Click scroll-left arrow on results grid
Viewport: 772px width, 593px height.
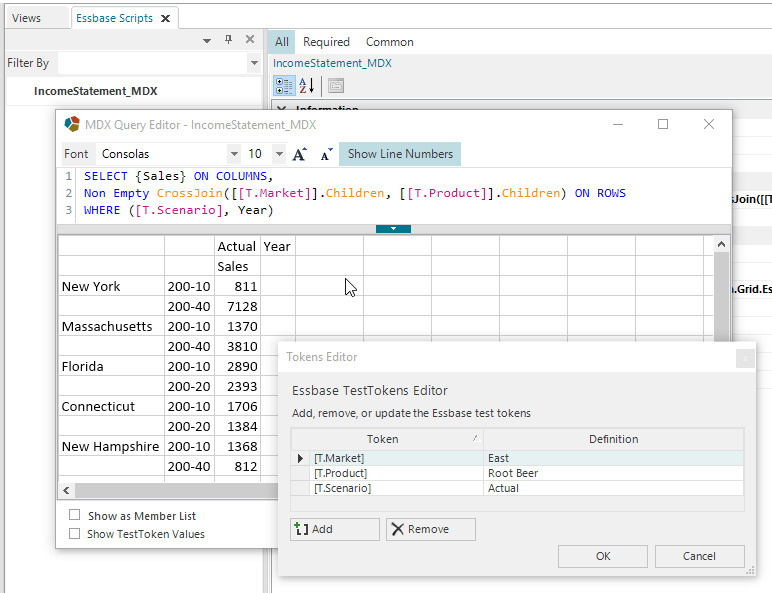(66, 491)
